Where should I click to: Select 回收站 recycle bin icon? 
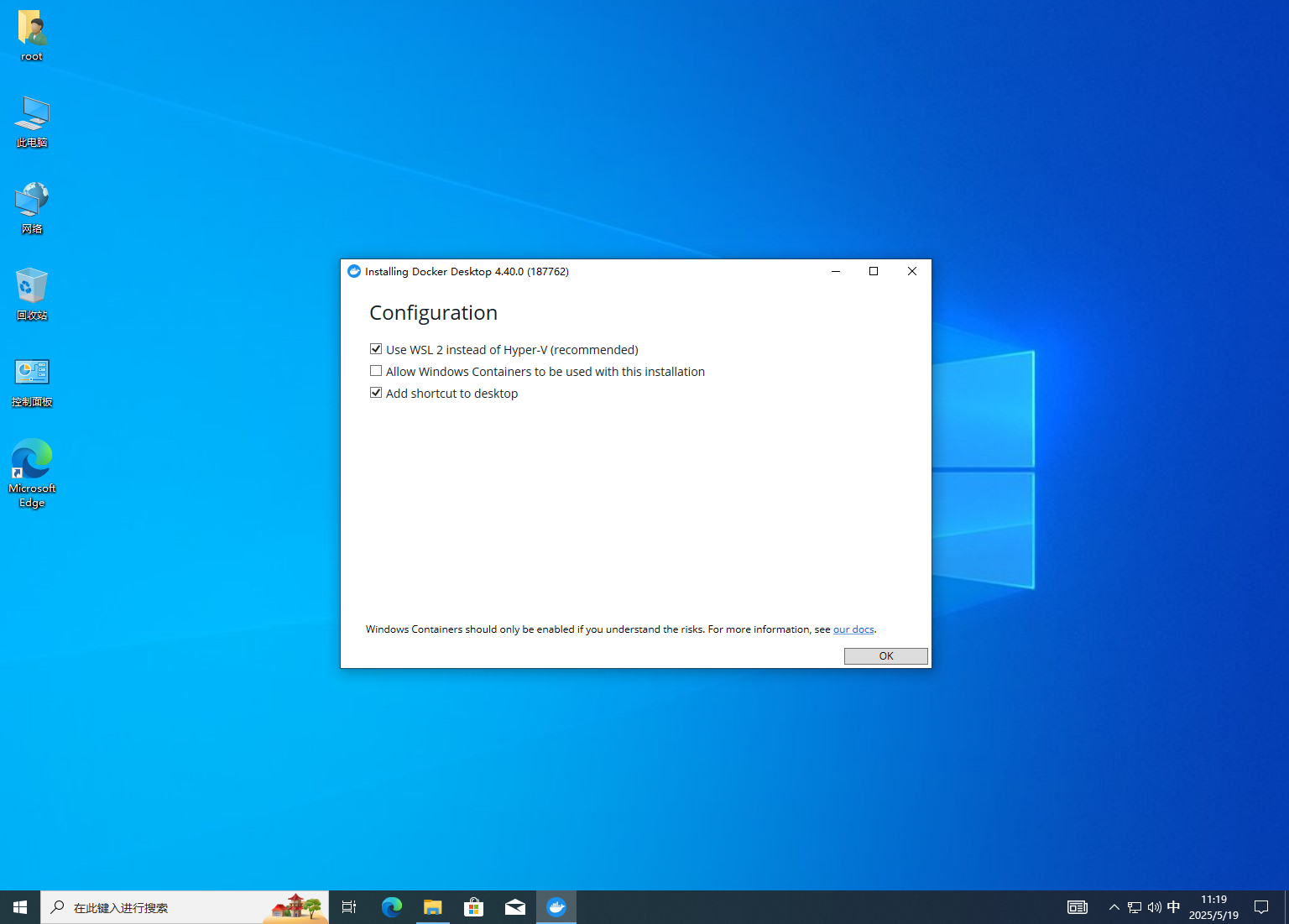pos(32,295)
